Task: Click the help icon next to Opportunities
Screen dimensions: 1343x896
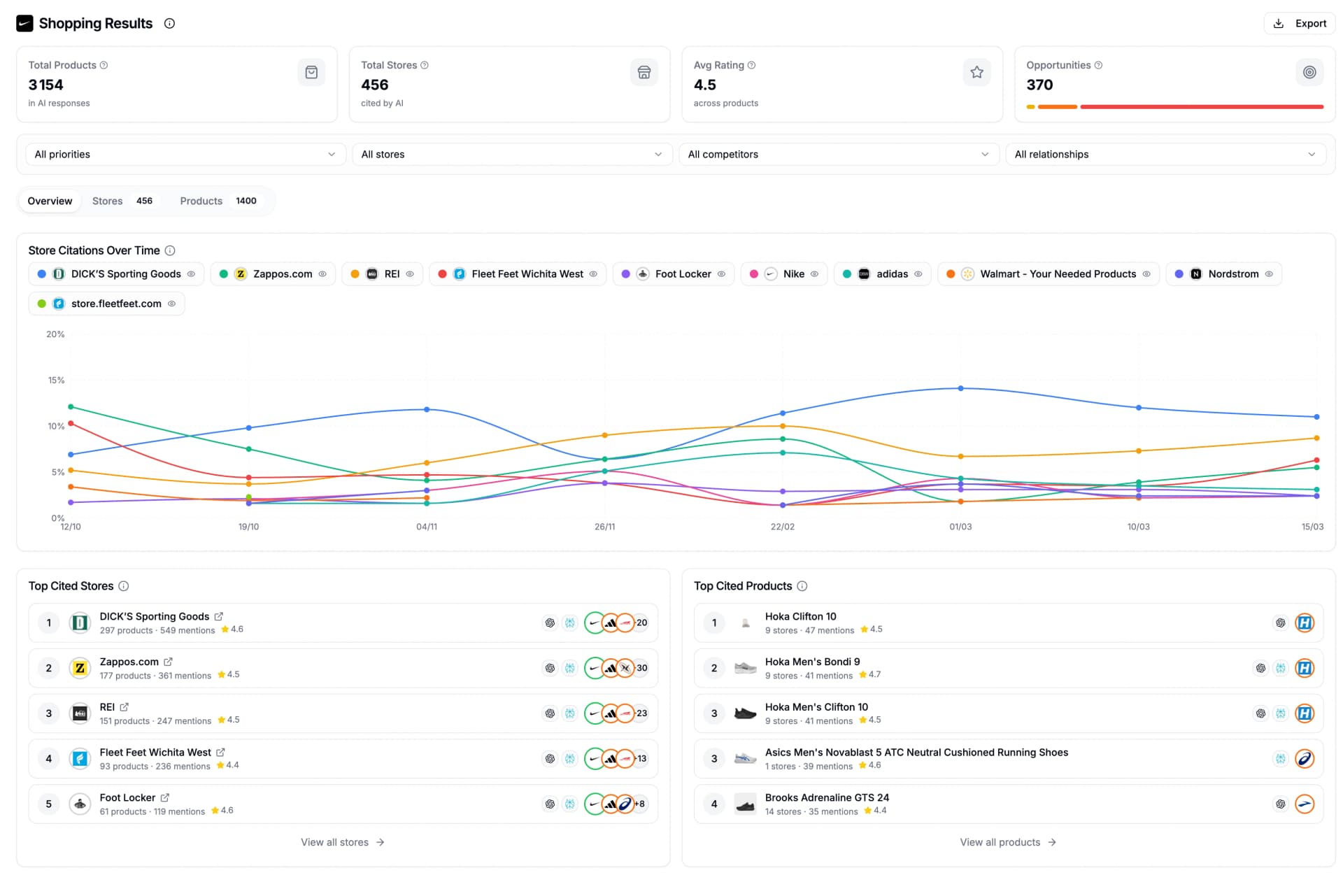Action: click(1098, 65)
